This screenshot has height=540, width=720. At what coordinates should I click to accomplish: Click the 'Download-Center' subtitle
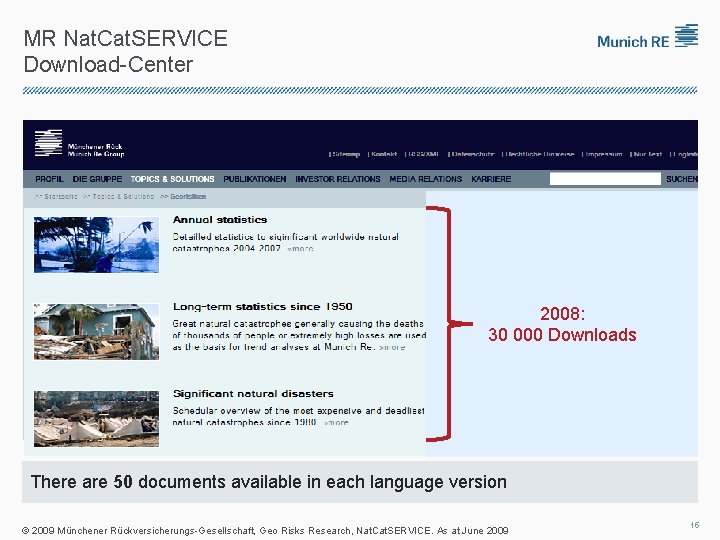[x=108, y=64]
